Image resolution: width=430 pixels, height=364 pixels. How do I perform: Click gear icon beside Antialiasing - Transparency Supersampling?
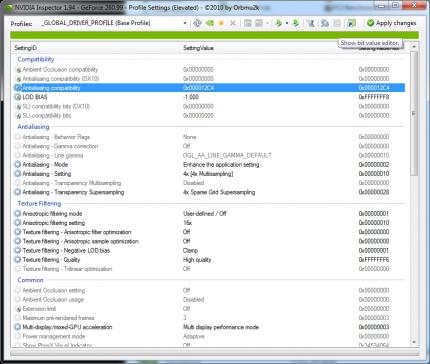(18, 192)
